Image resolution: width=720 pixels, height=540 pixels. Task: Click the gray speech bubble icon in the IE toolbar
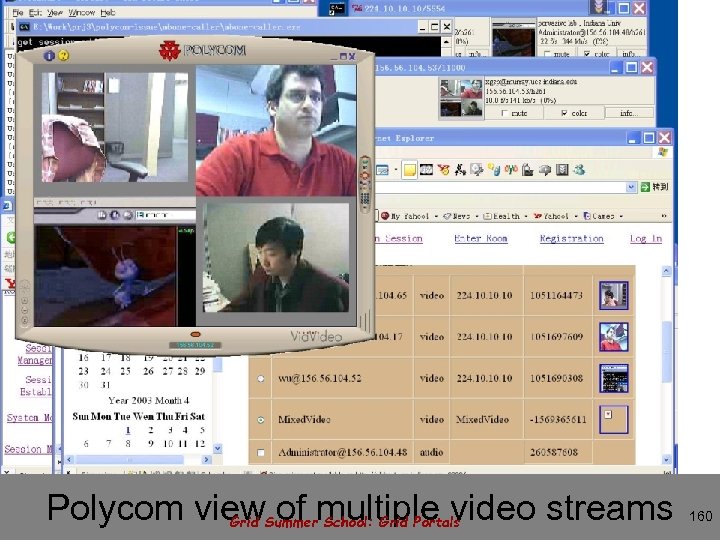coord(545,170)
